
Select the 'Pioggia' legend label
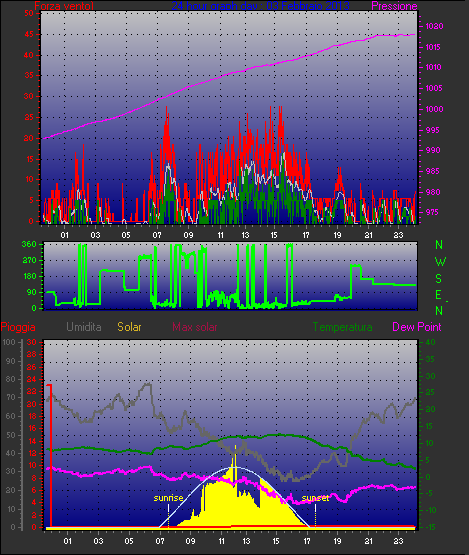(18, 327)
